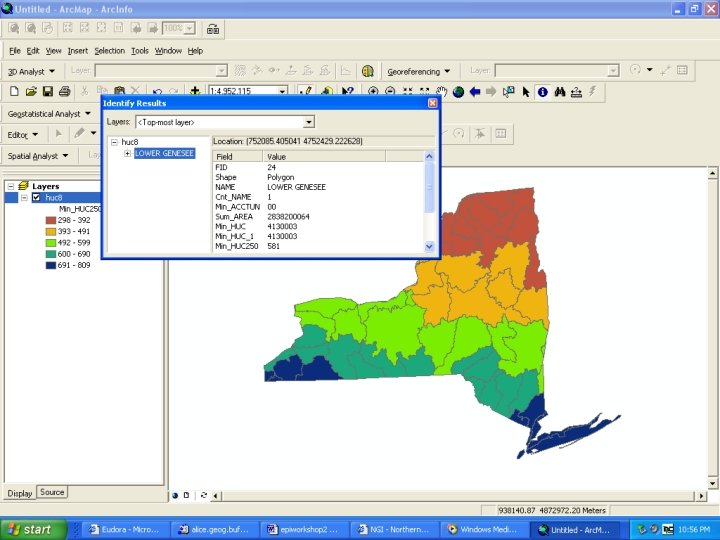Collapse the Layers group in table of contents
Viewport: 720px width, 540px height.
click(11, 186)
